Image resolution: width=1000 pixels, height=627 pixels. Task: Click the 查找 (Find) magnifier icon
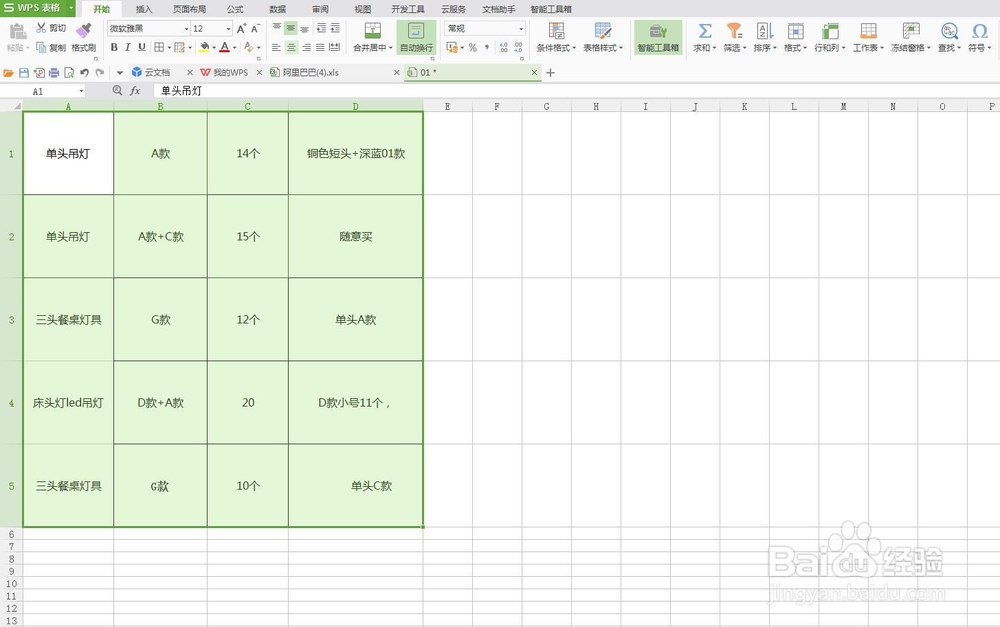pyautogui.click(x=948, y=33)
